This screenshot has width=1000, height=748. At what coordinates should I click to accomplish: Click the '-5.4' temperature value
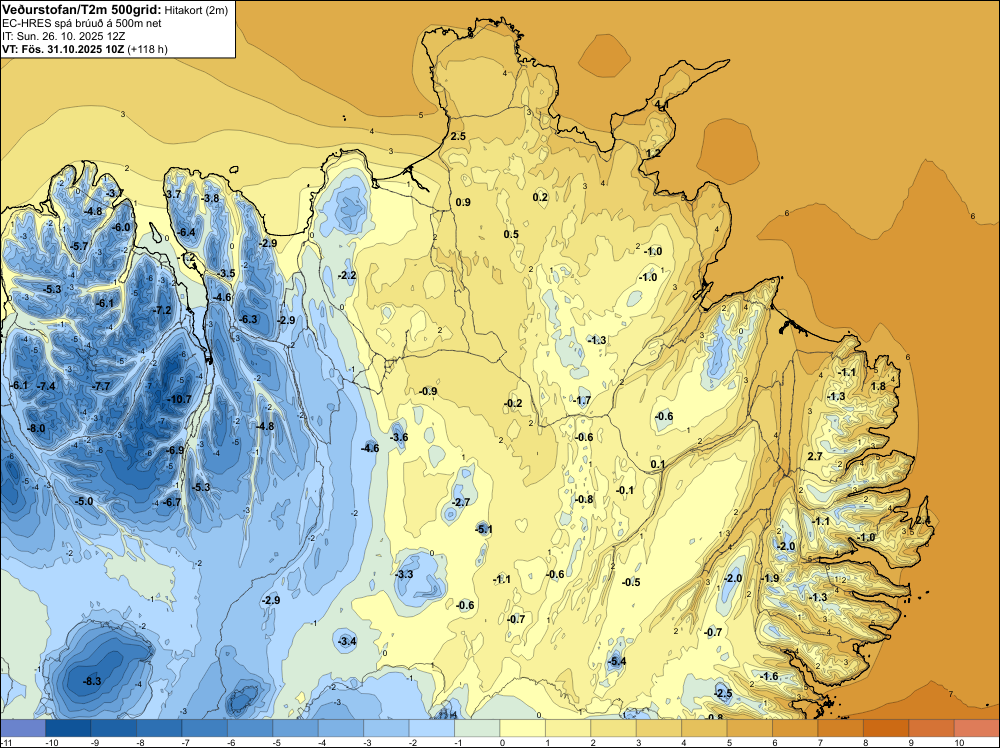pos(617,661)
